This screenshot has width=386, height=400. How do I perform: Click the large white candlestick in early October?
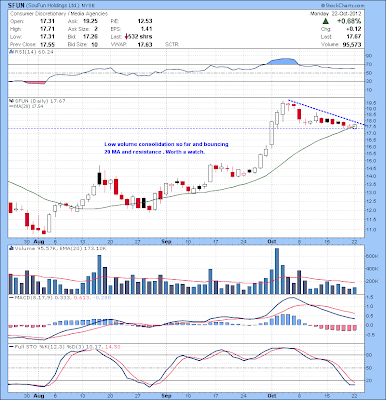(272, 133)
